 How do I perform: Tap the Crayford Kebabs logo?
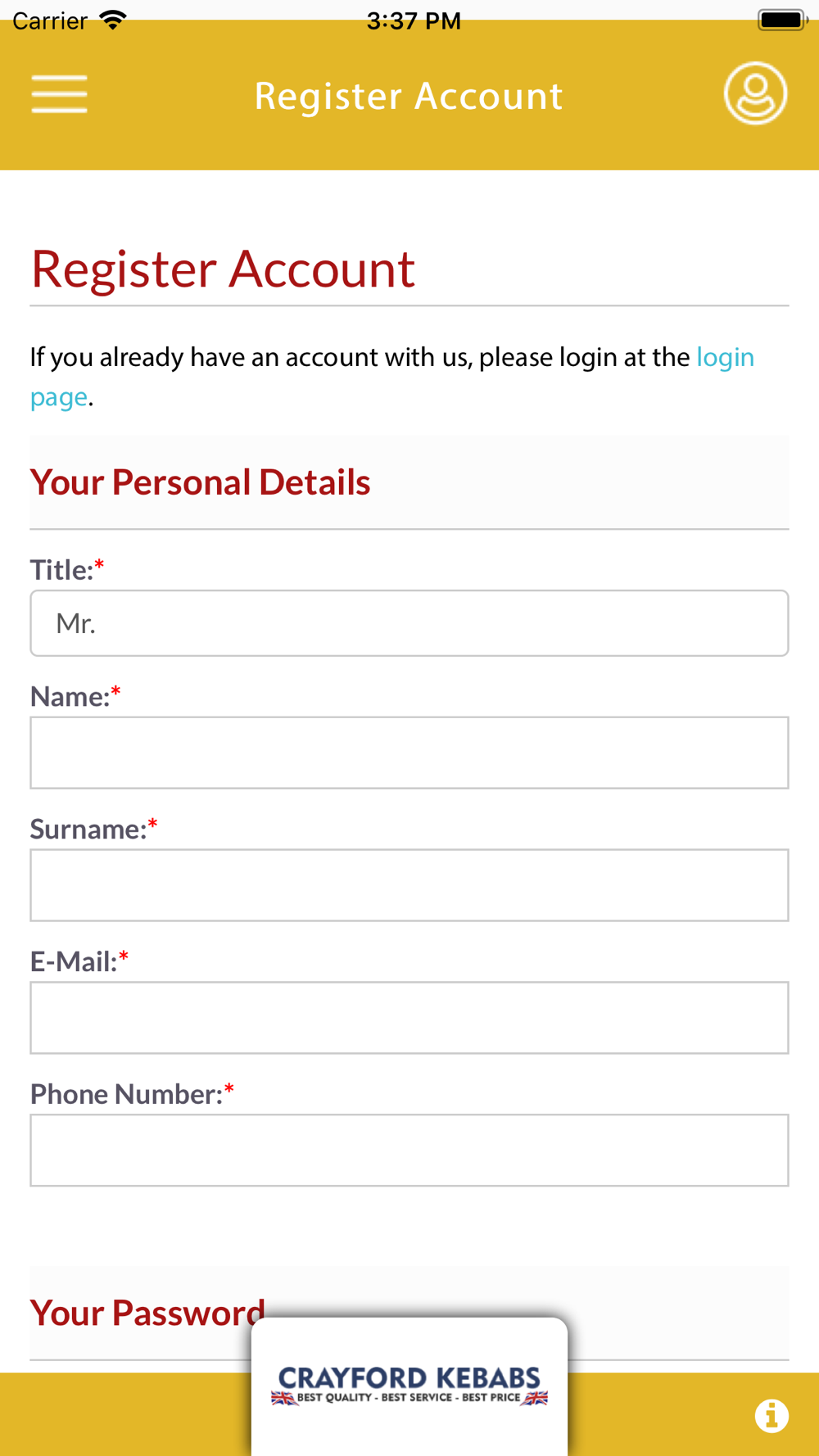pyautogui.click(x=409, y=1386)
